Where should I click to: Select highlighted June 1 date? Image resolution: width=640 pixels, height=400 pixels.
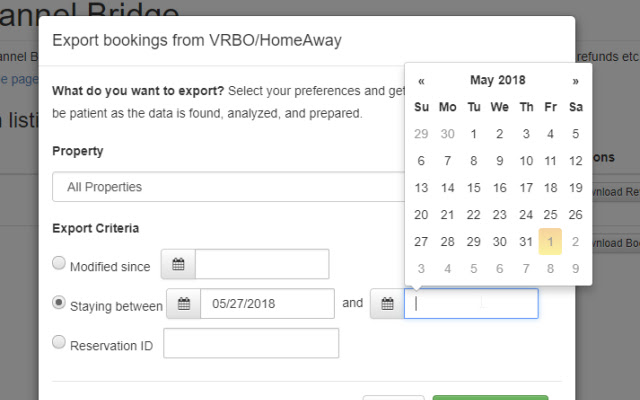pos(550,241)
